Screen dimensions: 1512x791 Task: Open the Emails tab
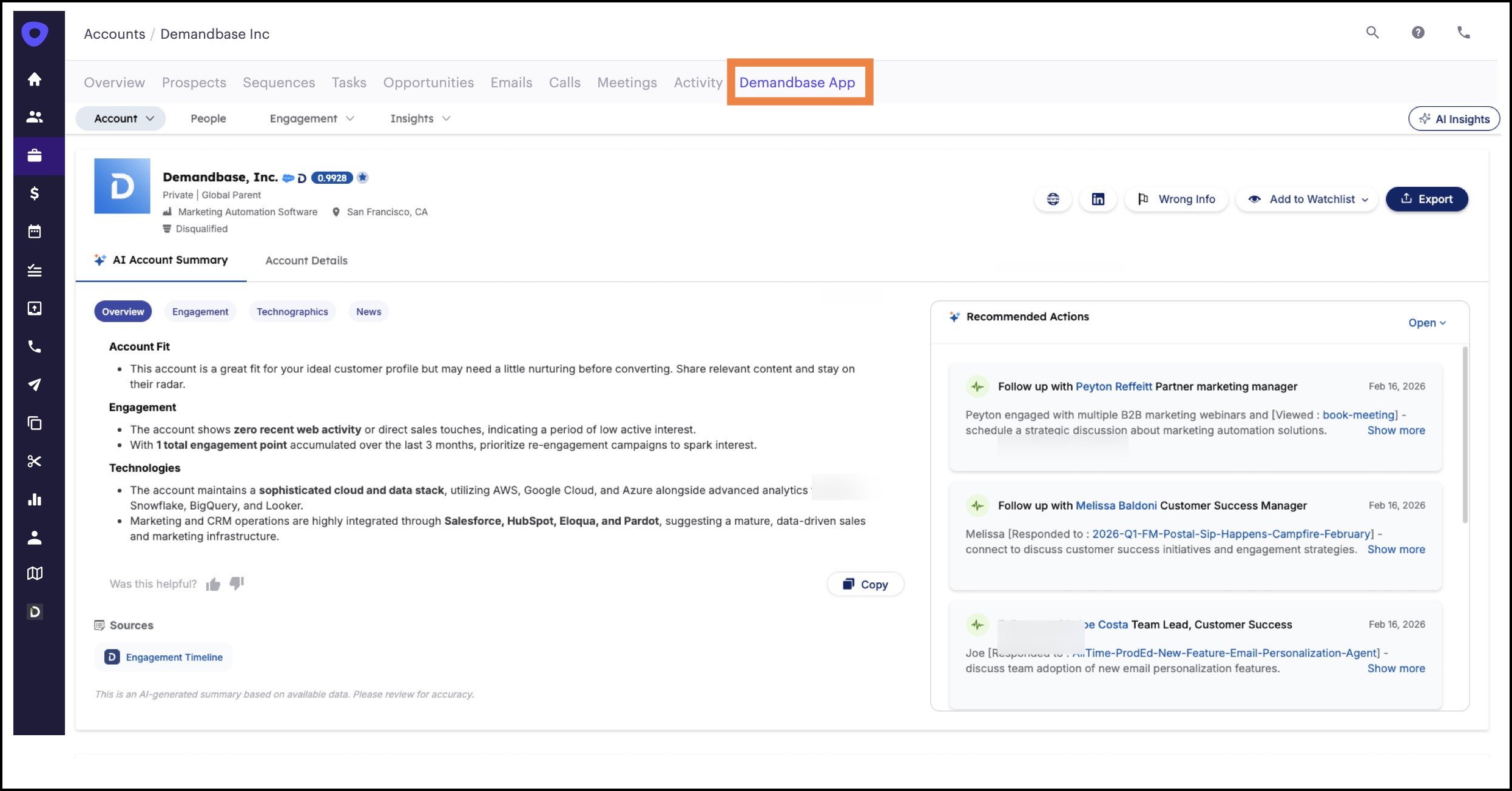(x=511, y=82)
